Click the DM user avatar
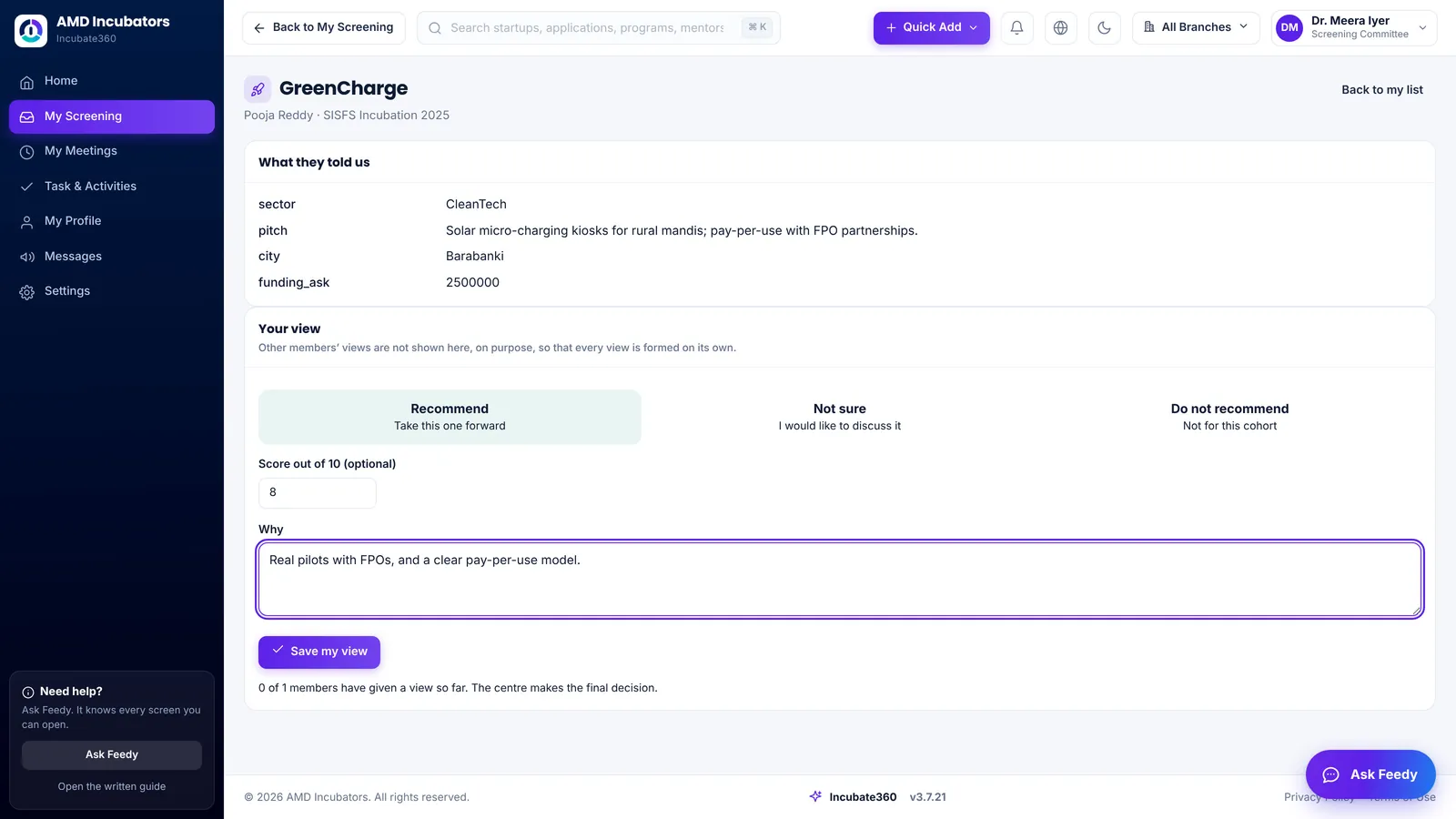Image resolution: width=1456 pixels, height=819 pixels. (x=1289, y=27)
